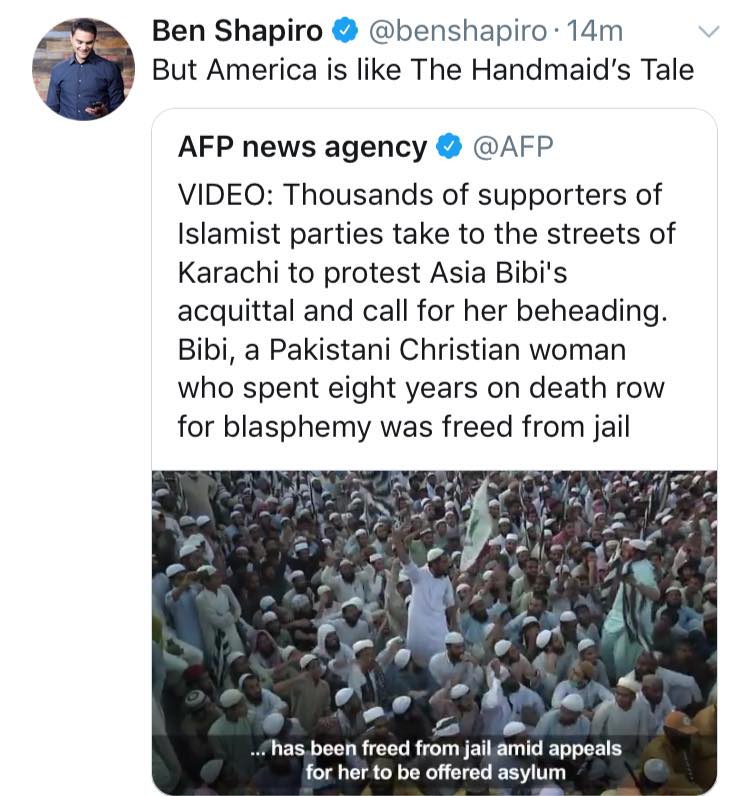750x796 pixels.
Task: Click the phrase 'freed from jail' in tweet
Action: [536, 426]
